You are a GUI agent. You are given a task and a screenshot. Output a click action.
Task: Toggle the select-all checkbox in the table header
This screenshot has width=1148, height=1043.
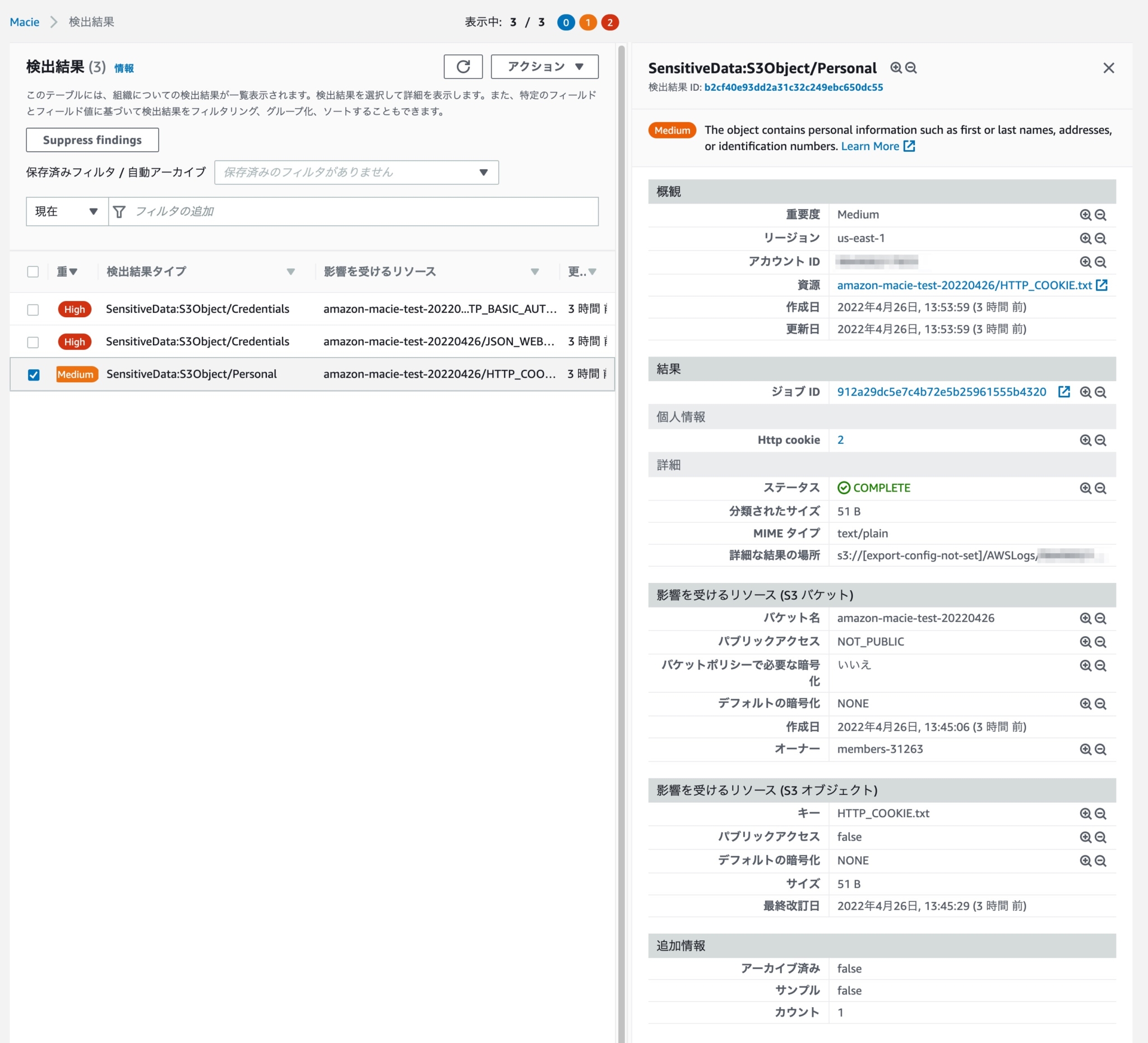click(33, 272)
